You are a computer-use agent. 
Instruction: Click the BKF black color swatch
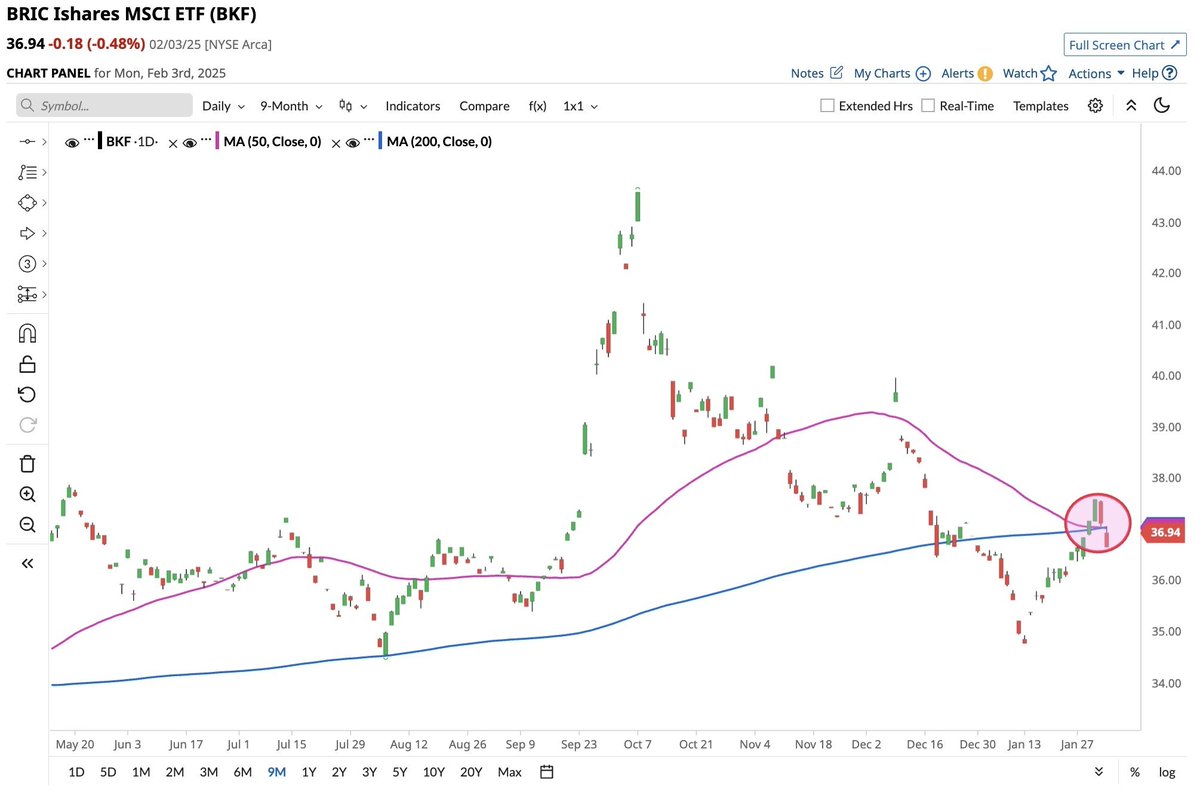point(100,142)
